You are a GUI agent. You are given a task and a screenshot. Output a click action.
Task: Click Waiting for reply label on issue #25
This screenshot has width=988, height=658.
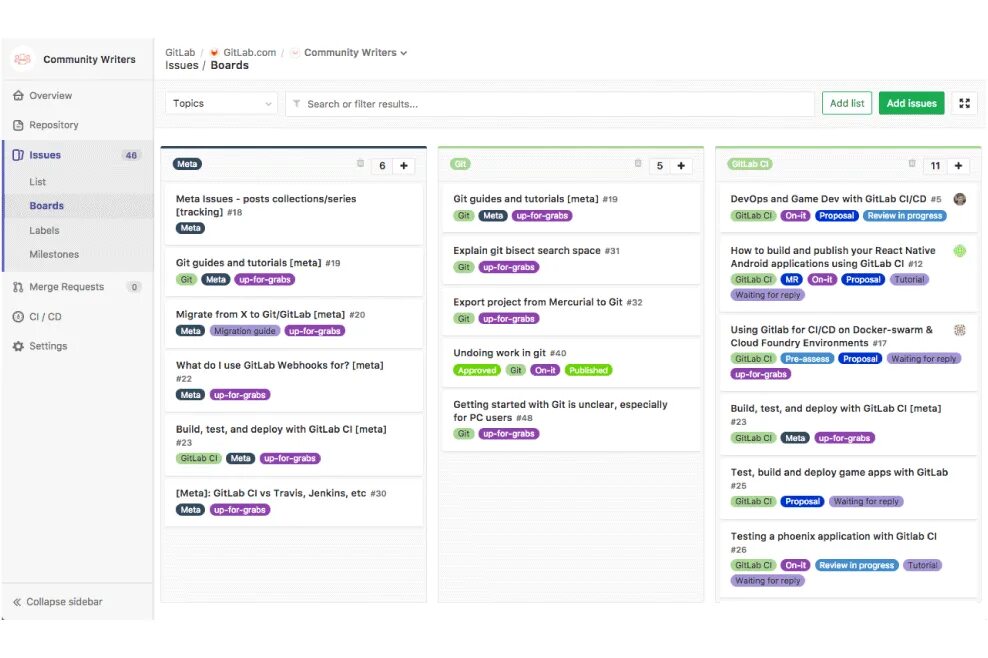866,502
